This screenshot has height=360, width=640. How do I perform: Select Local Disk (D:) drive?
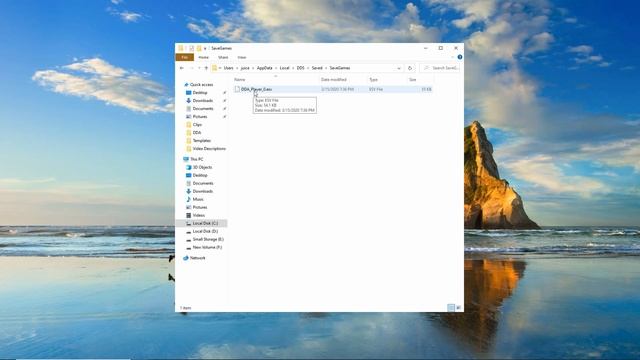pos(205,231)
